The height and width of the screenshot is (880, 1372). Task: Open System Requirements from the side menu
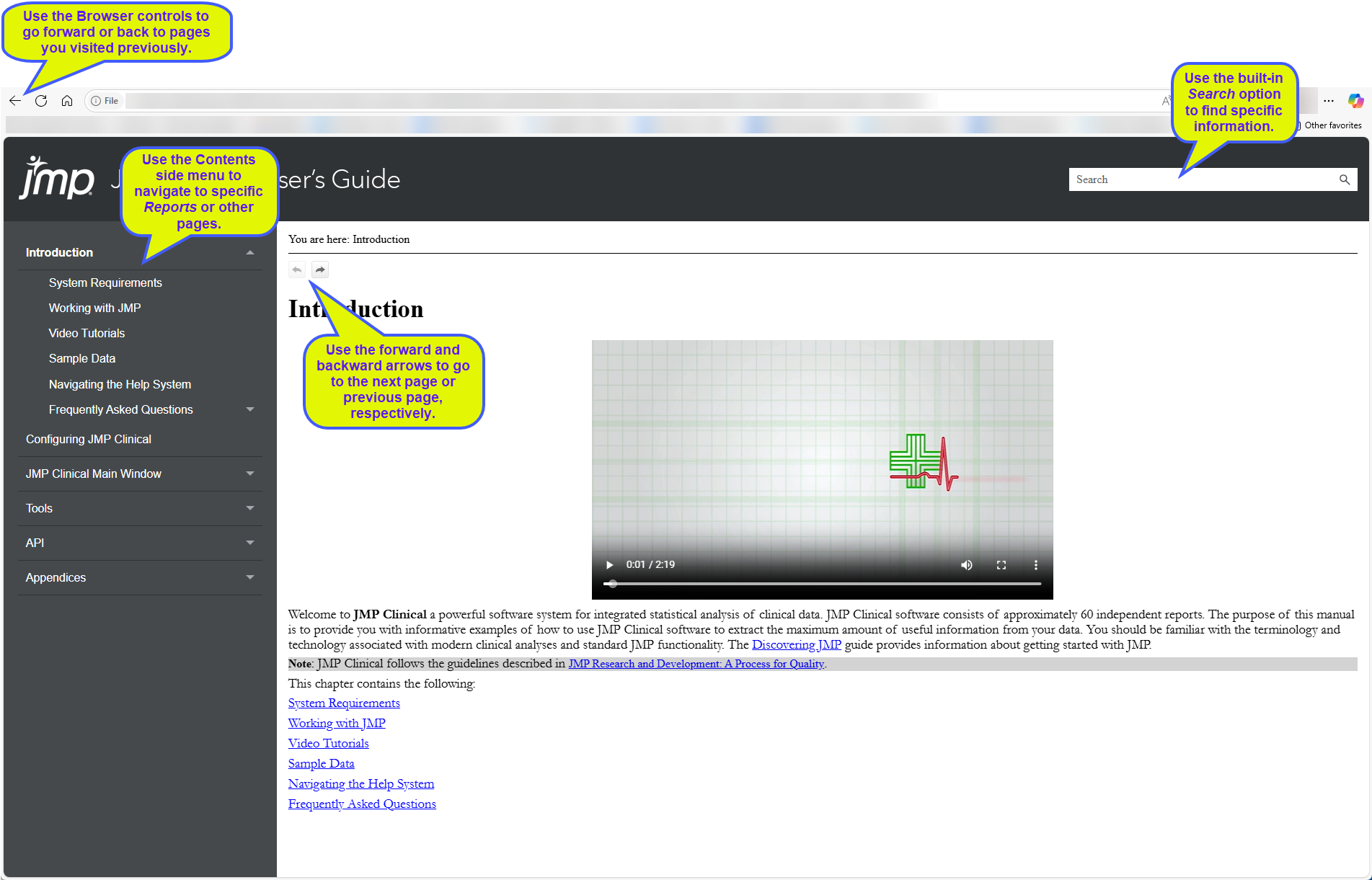(105, 283)
